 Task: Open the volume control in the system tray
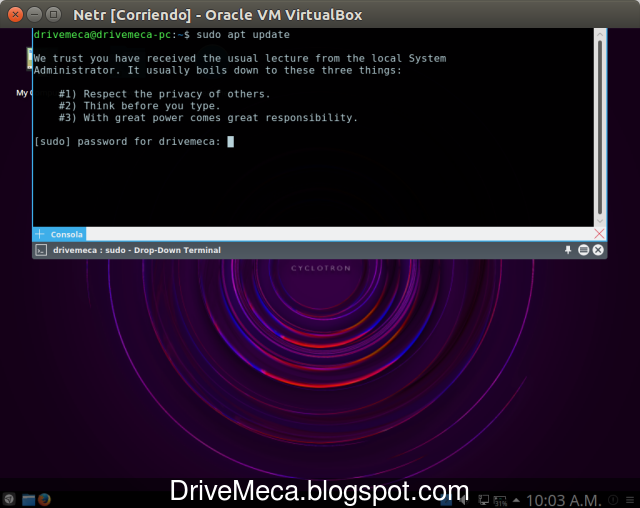(x=464, y=499)
